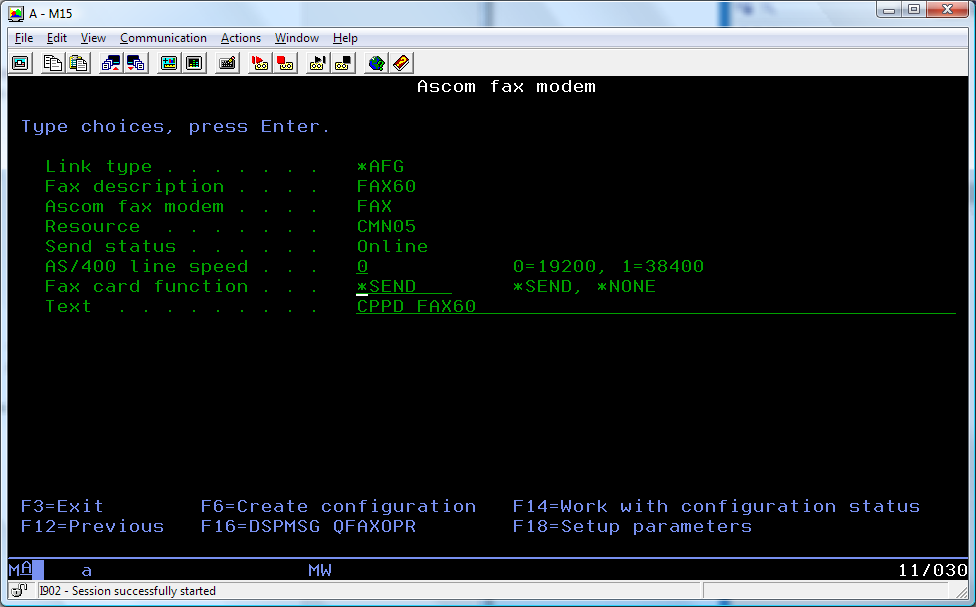This screenshot has height=607, width=976.
Task: Click the A - M15 window title icon
Action: (16, 13)
